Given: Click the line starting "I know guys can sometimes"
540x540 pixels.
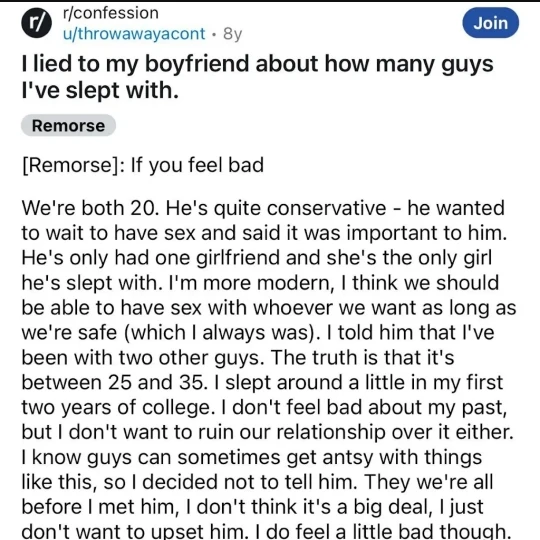Looking at the screenshot, I should click(252, 457).
